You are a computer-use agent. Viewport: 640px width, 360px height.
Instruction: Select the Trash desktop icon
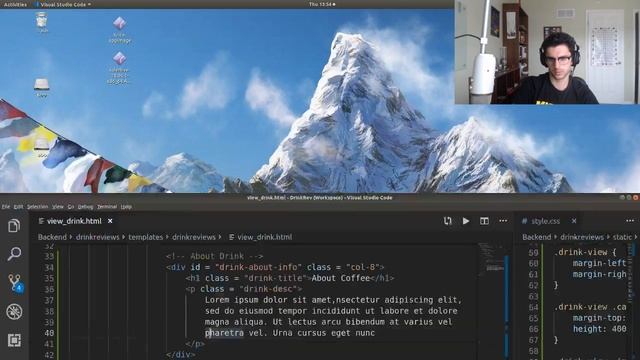pyautogui.click(x=42, y=22)
